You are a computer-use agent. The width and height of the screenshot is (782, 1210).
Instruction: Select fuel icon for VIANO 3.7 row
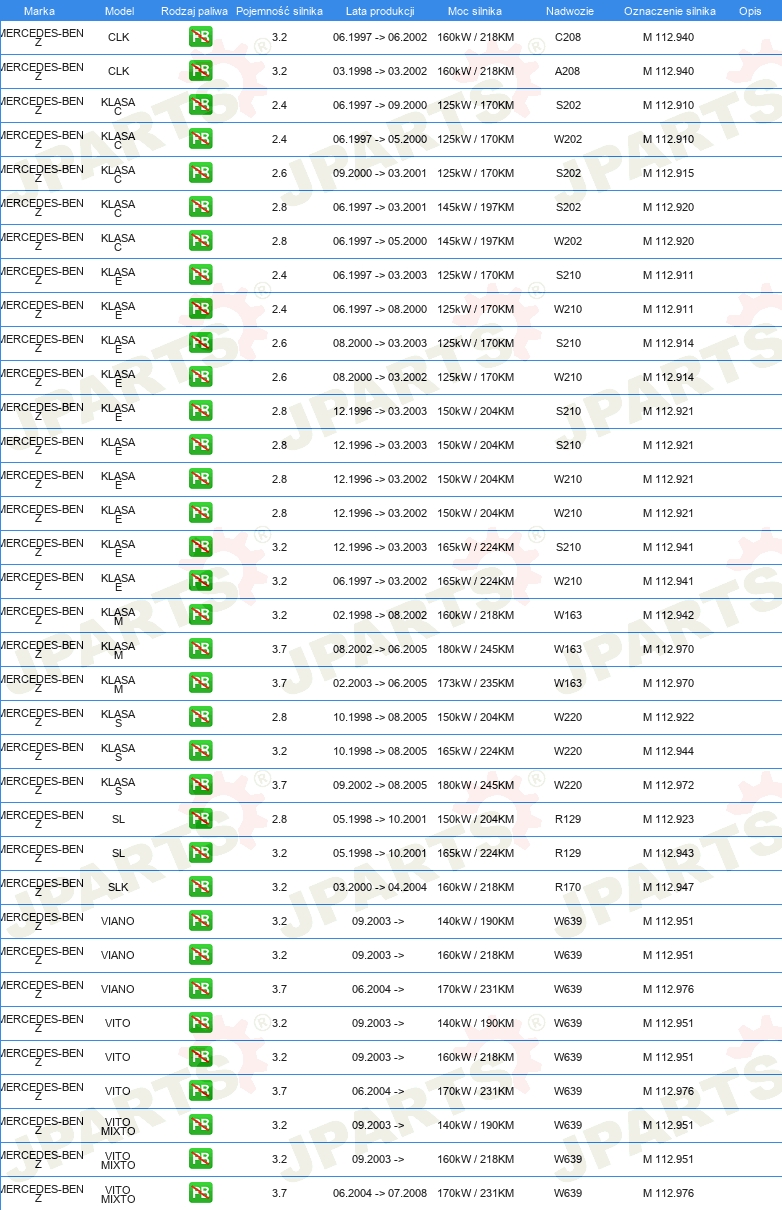pos(200,990)
